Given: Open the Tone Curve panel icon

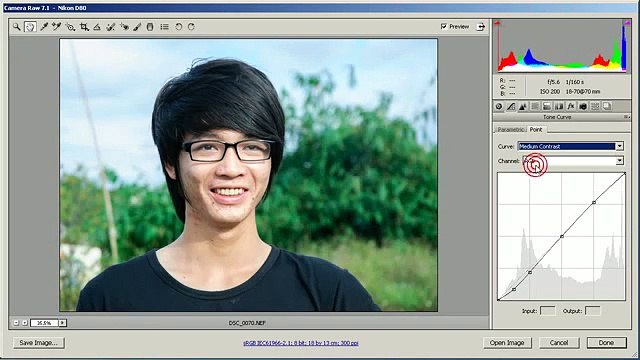Looking at the screenshot, I should click(x=511, y=107).
